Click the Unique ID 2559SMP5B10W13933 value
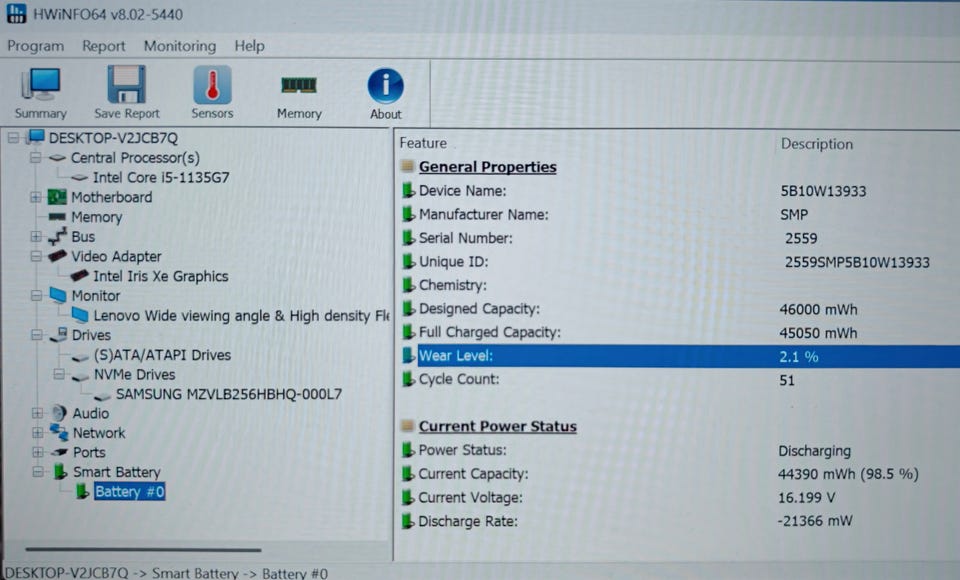This screenshot has height=580, width=960. click(x=857, y=262)
